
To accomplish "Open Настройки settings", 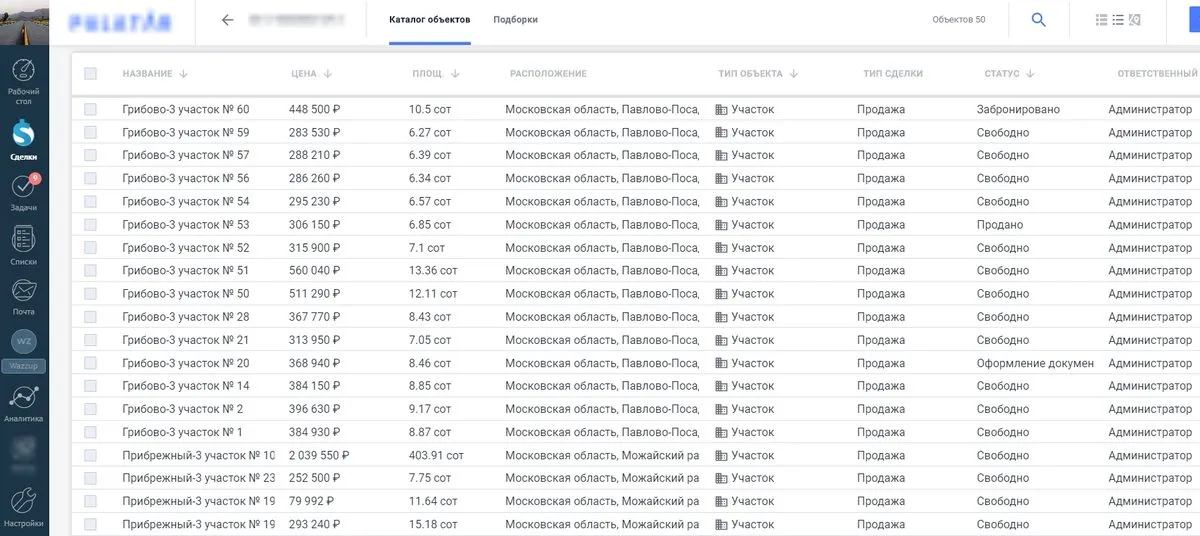I will 23,506.
